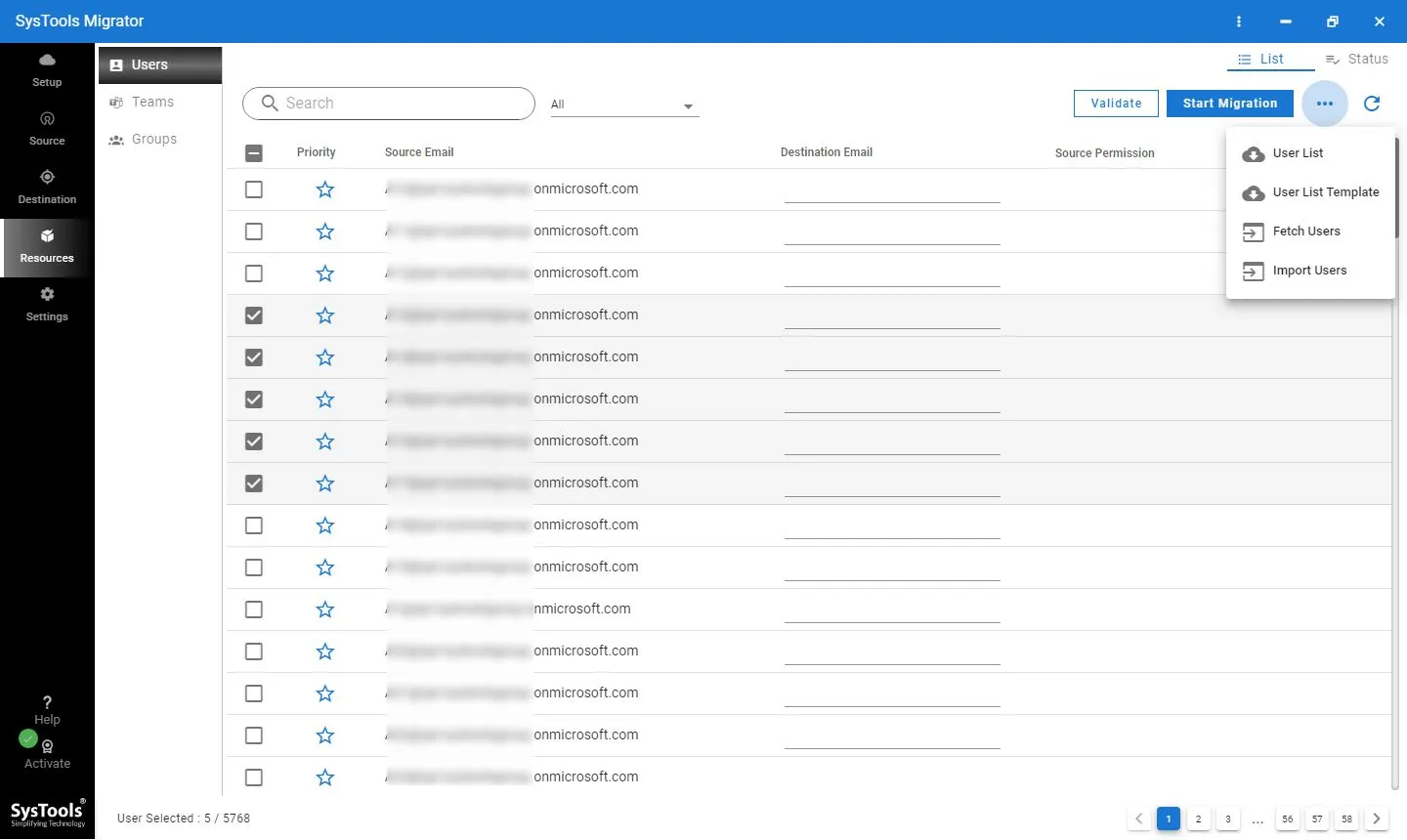
Task: Go to the Source section
Action: point(47,129)
